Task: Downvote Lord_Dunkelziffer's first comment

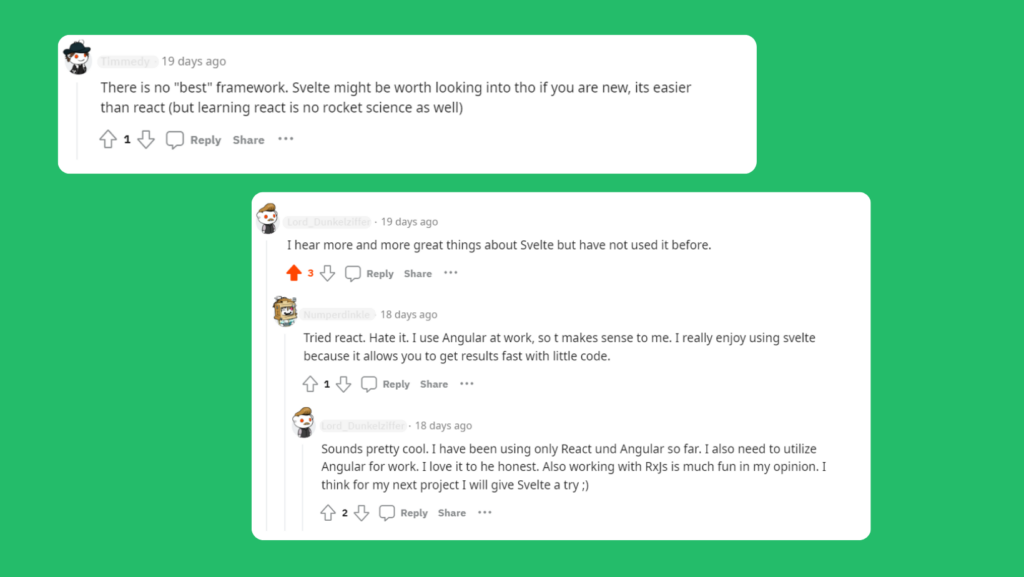Action: [325, 272]
